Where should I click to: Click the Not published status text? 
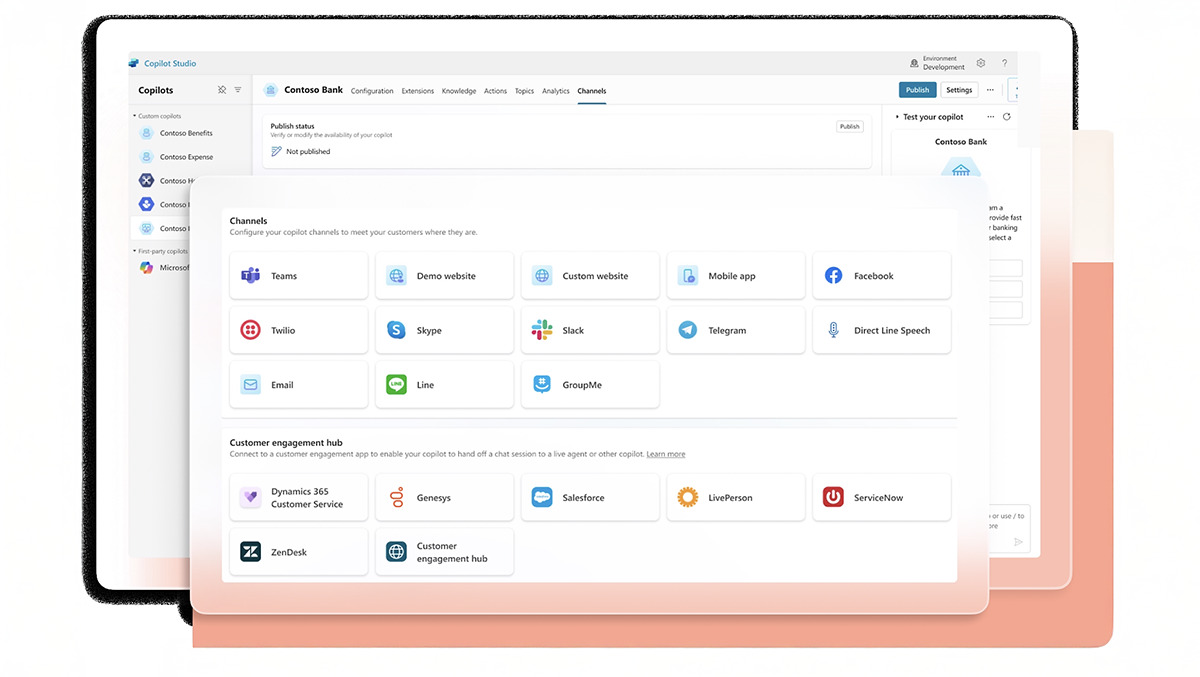coord(308,152)
